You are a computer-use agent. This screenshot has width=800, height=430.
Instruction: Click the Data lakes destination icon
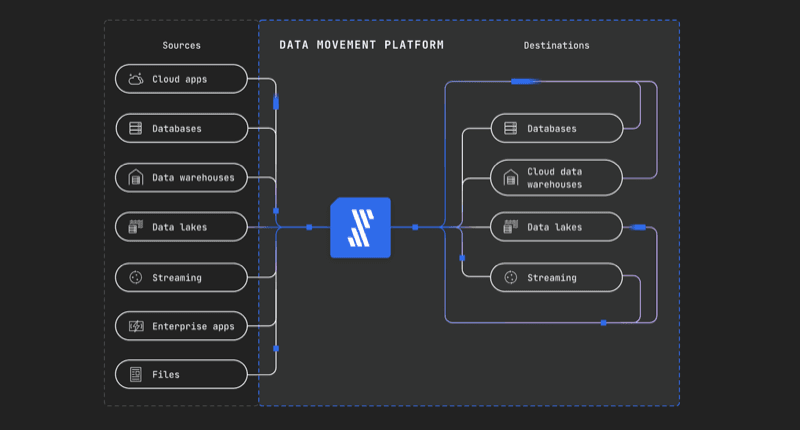point(510,227)
